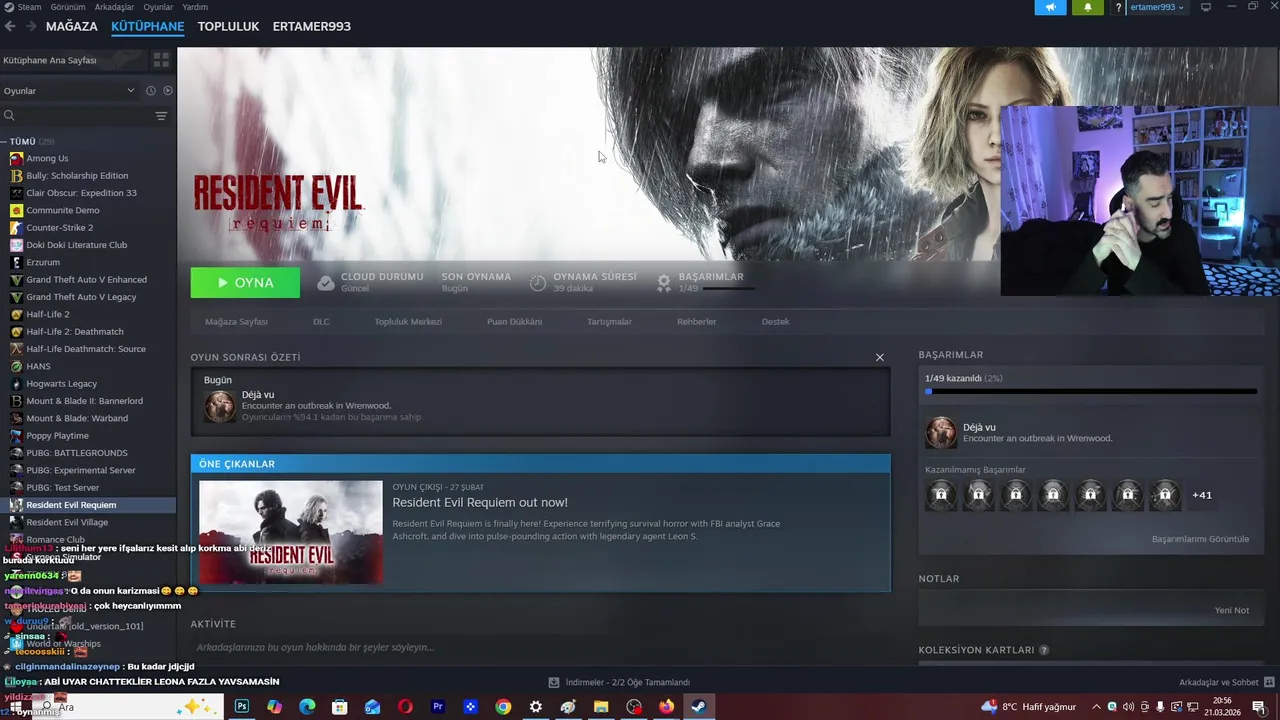Click the achievements progress bar
This screenshot has height=720, width=1280.
tap(1091, 392)
